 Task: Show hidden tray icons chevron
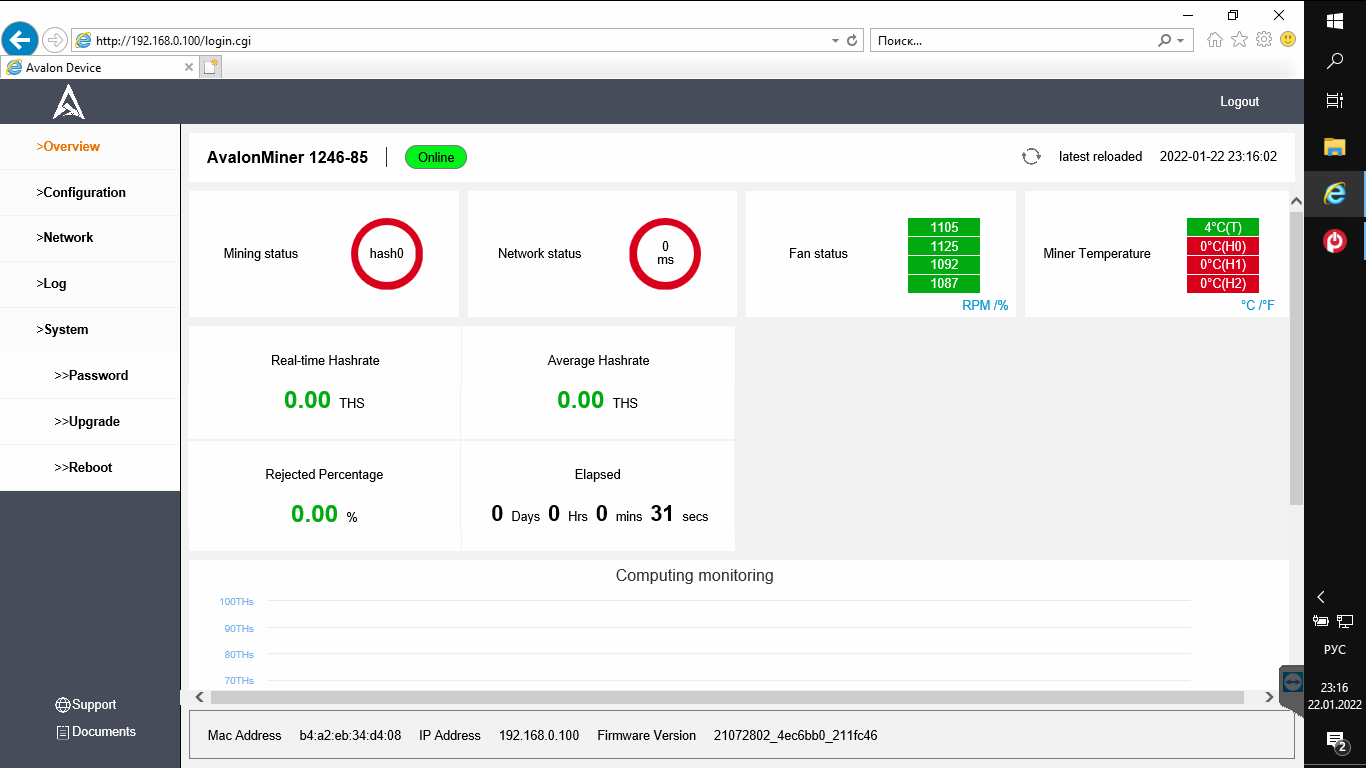pos(1321,597)
